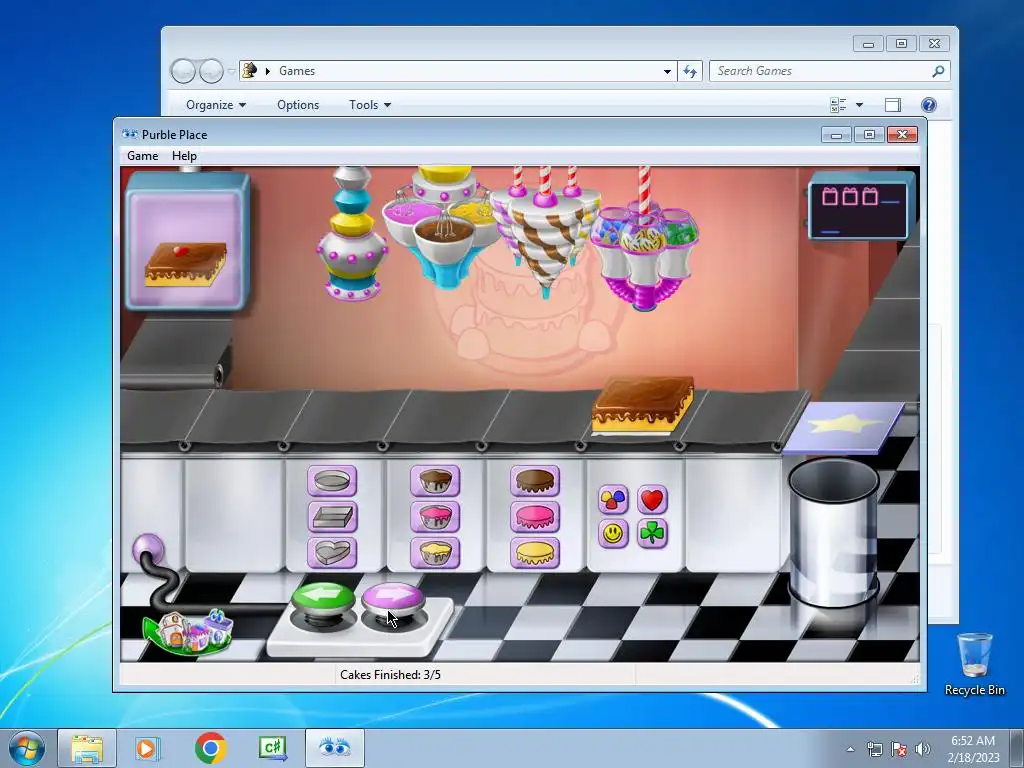Click the Windows Start button
The image size is (1024, 768).
[x=26, y=748]
